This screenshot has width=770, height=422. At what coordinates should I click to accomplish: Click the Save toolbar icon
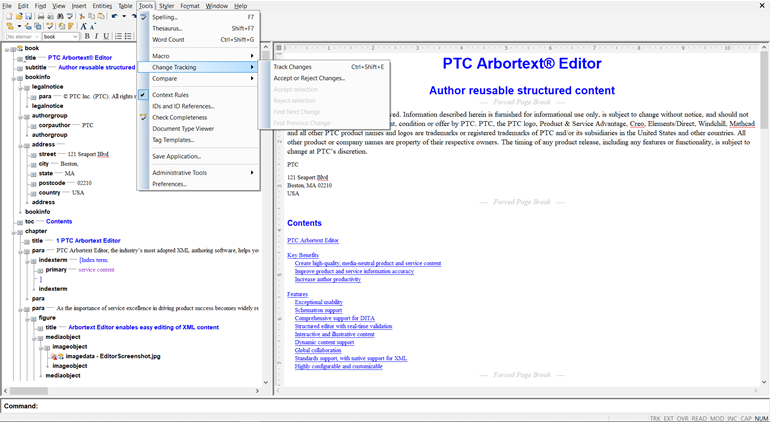pos(28,16)
